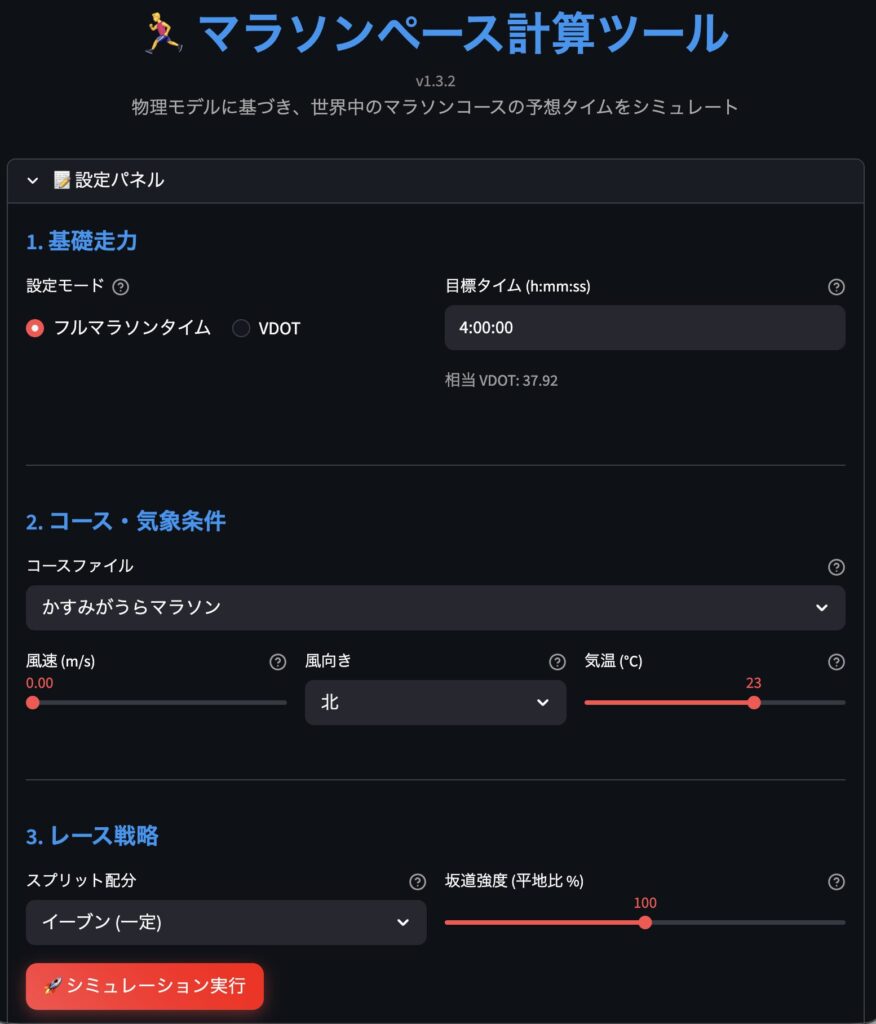Screen dimensions: 876x1024
Task: Click the 風速 slider handle
Action: (x=33, y=702)
